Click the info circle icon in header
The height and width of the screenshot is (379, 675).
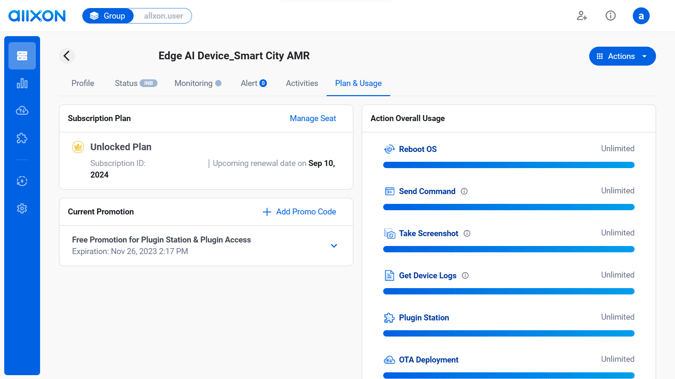point(610,16)
